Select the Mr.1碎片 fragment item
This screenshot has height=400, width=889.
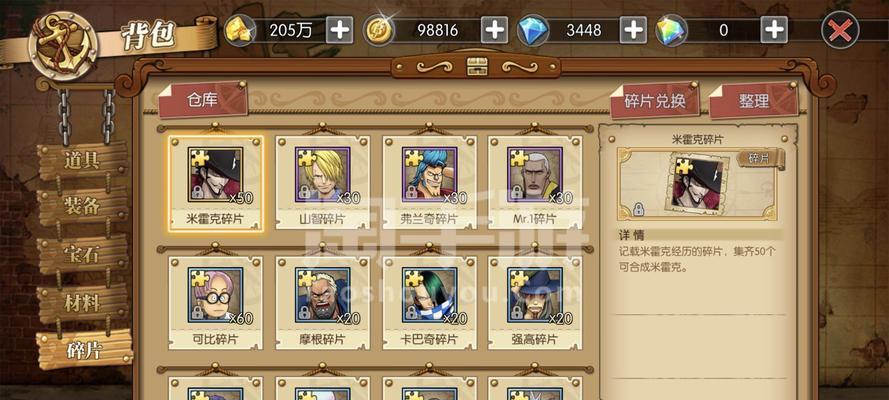click(535, 183)
